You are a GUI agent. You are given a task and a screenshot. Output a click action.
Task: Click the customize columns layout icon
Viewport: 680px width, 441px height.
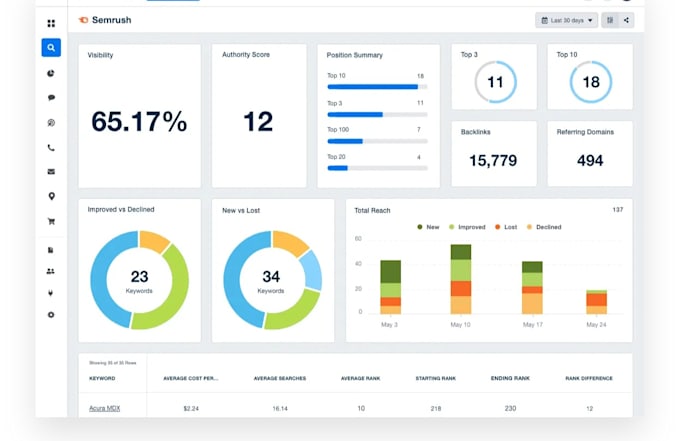(610, 20)
